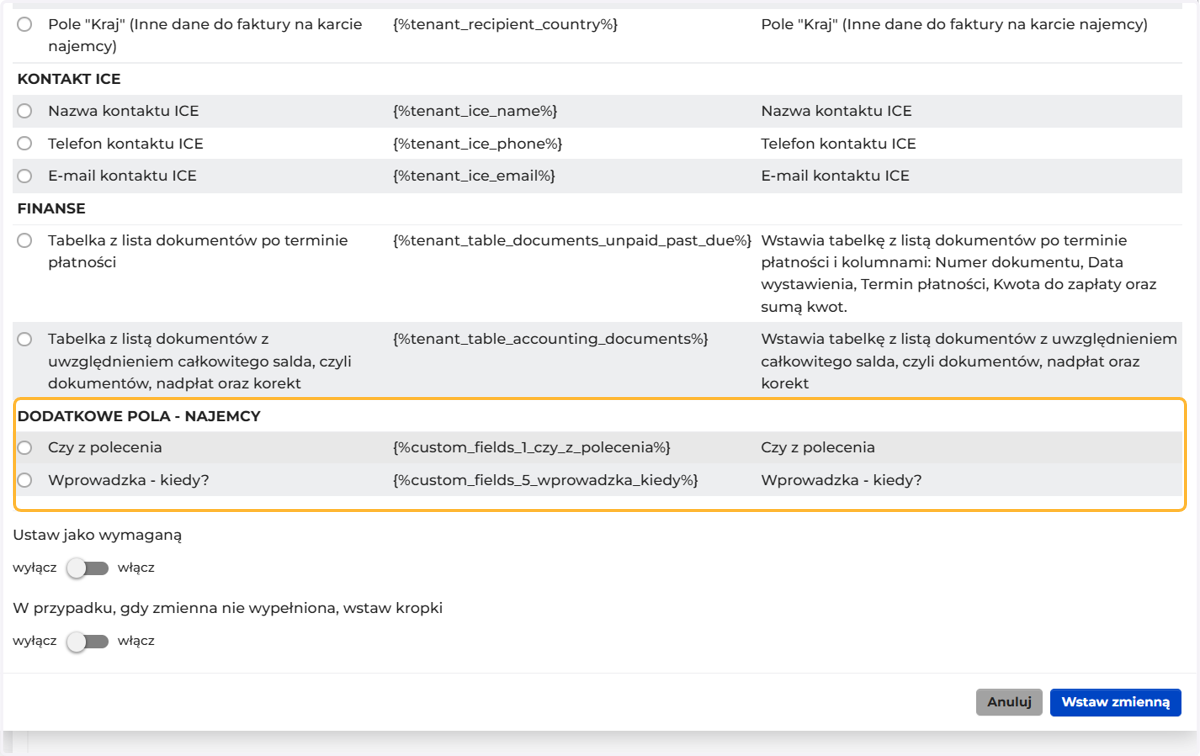The width and height of the screenshot is (1200, 756).
Task: Pick E-mail kontaktu ICE radio button
Action: click(25, 176)
